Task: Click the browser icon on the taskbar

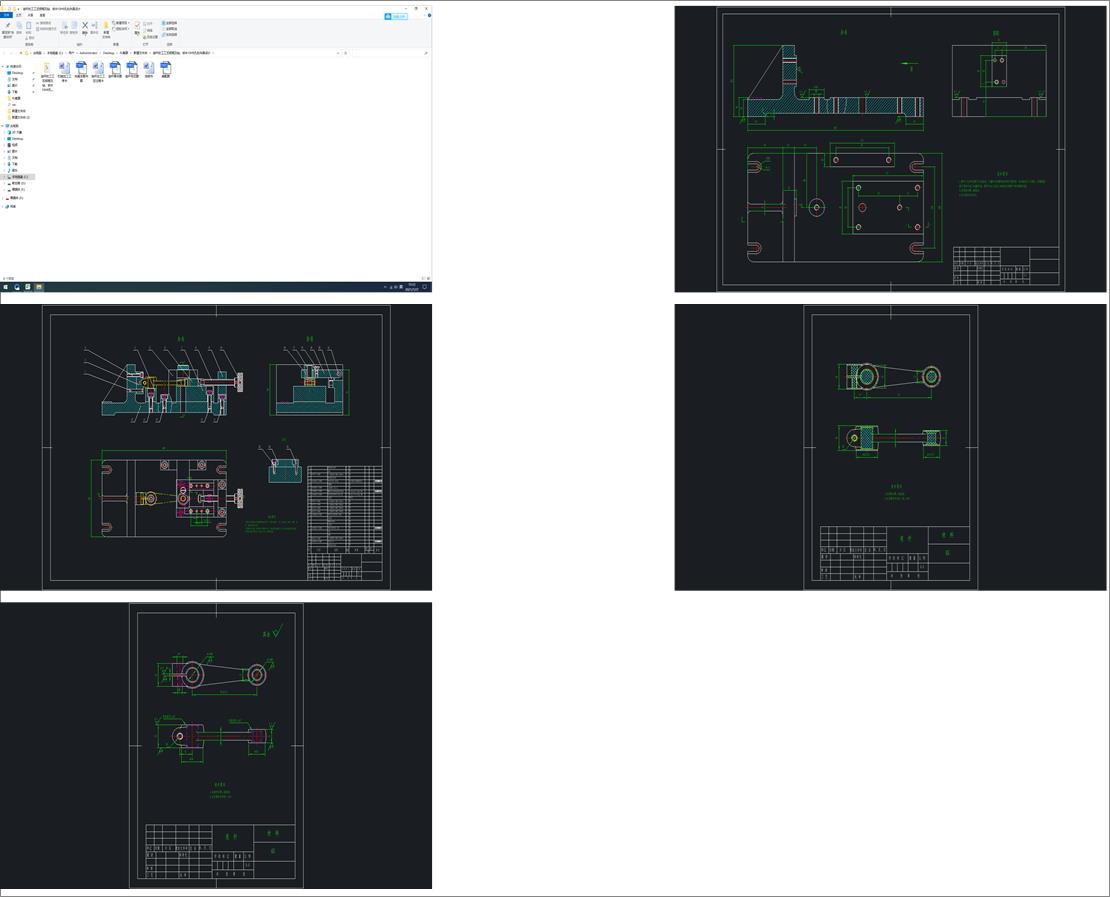Action: coord(17,287)
